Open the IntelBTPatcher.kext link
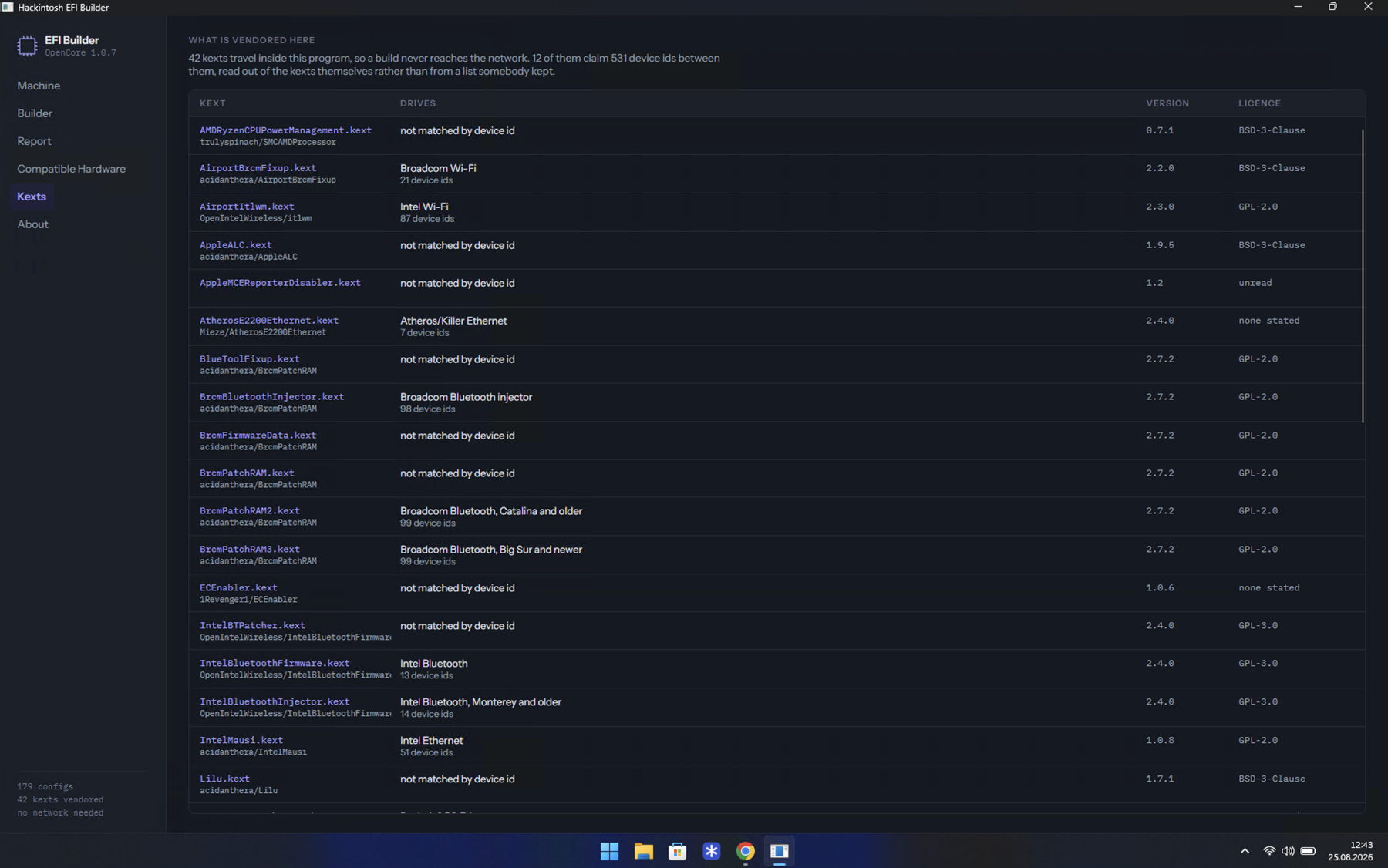This screenshot has height=868, width=1388. (x=252, y=626)
